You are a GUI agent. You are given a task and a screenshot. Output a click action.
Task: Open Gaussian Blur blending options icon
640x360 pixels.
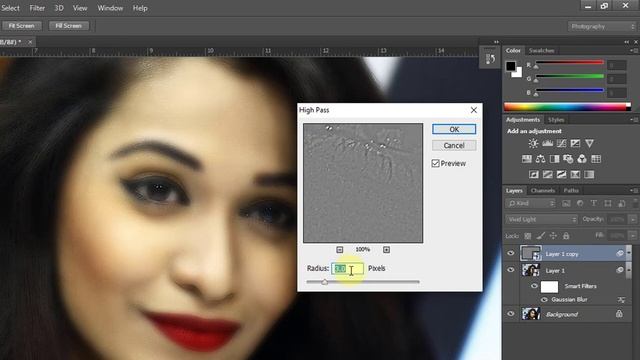621,300
